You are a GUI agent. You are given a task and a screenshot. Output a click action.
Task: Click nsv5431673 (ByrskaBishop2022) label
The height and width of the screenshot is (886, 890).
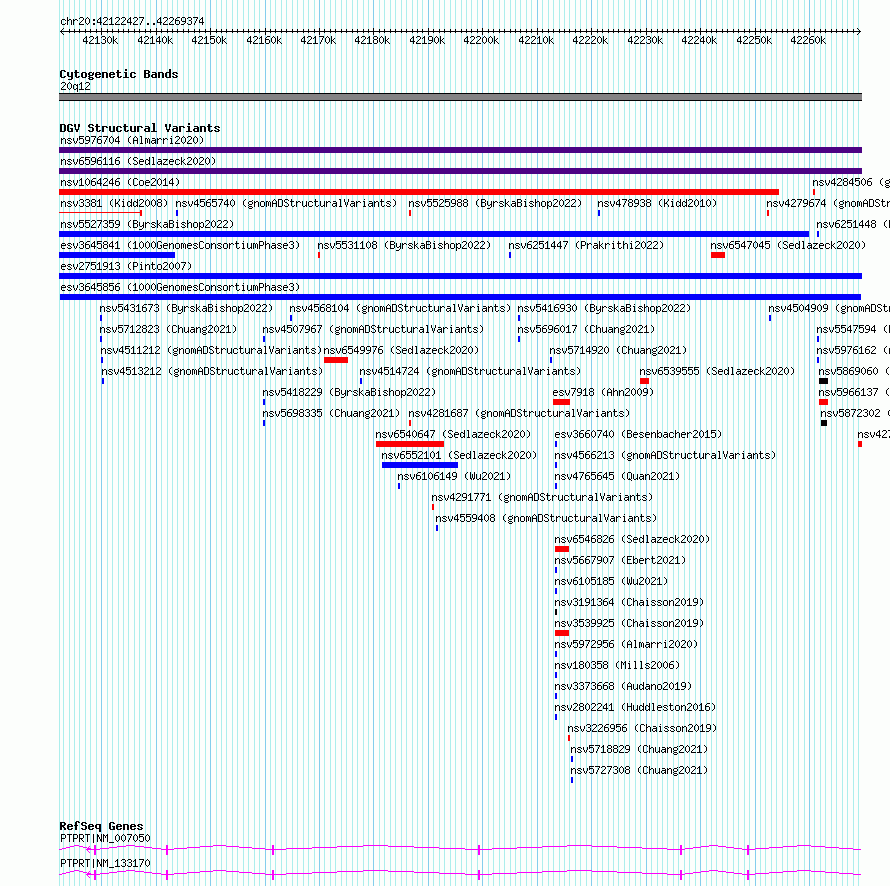pyautogui.click(x=186, y=308)
